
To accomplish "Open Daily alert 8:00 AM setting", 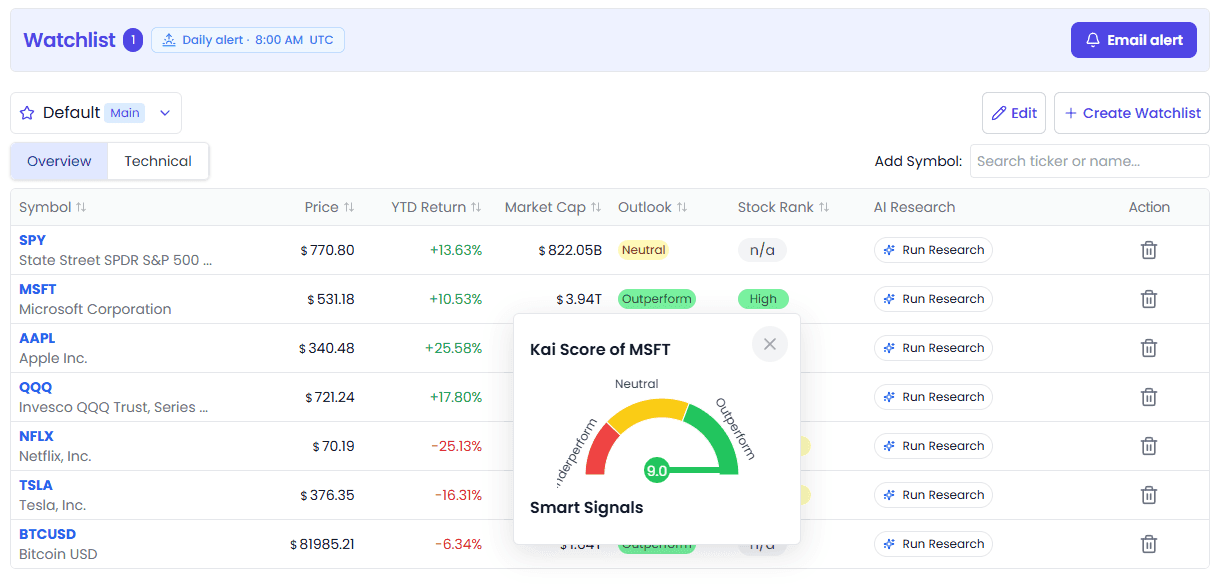I will coord(248,40).
